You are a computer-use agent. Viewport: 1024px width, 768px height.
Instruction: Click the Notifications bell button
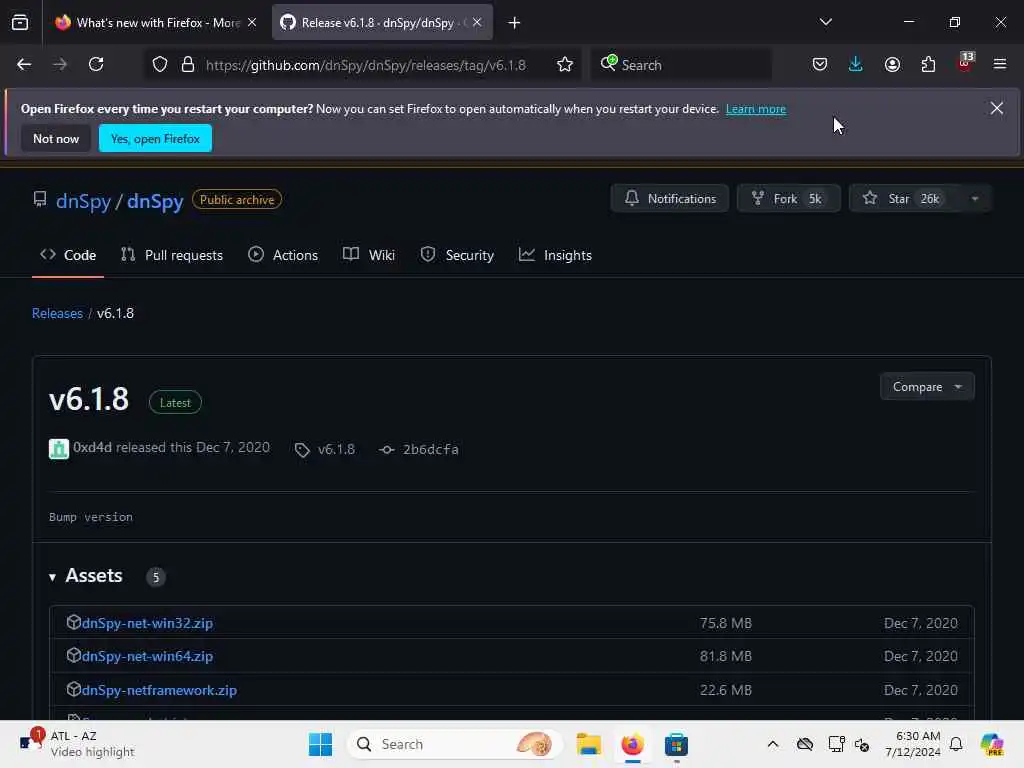670,199
